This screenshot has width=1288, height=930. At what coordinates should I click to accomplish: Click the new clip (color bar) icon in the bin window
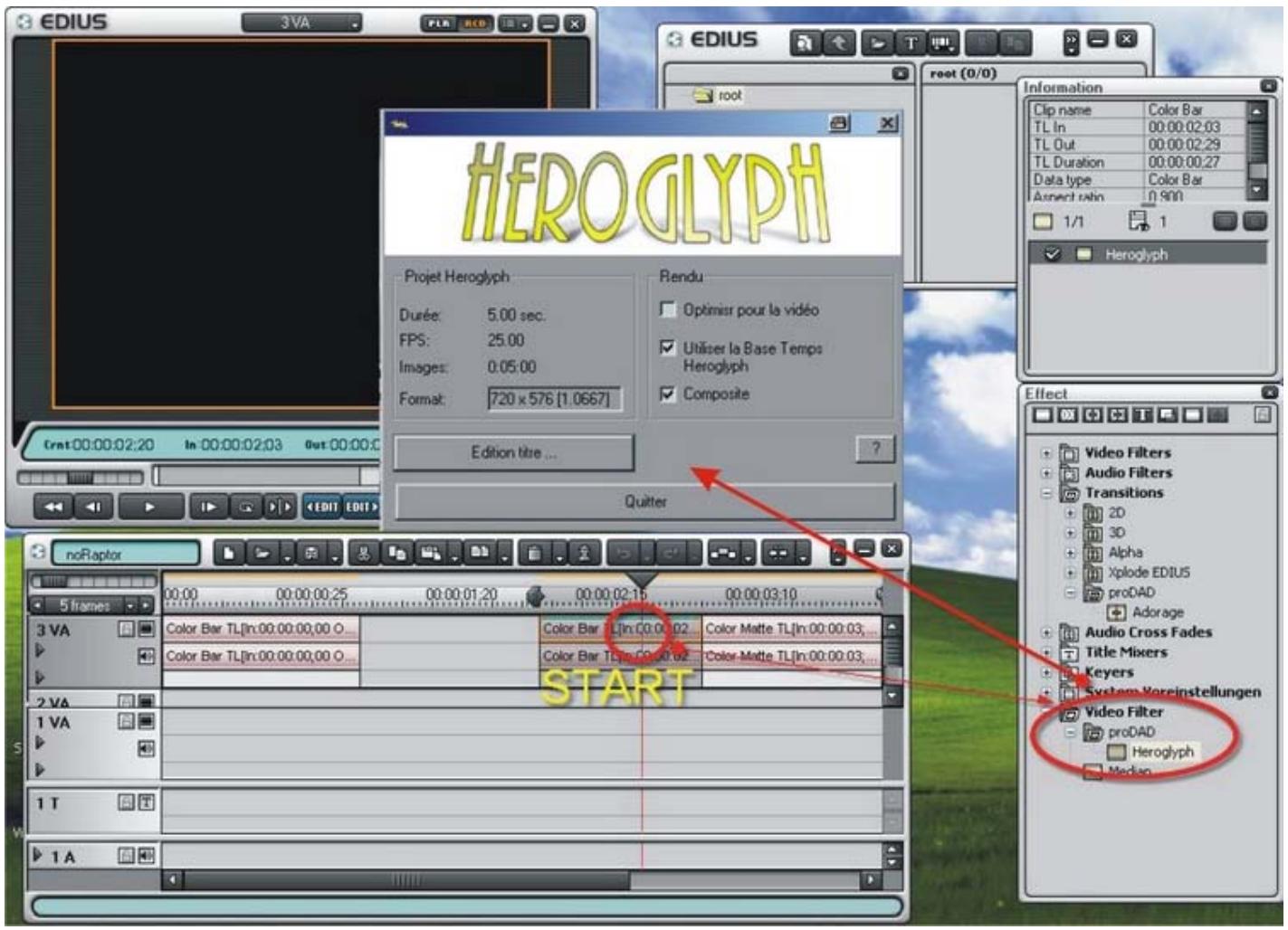[943, 43]
